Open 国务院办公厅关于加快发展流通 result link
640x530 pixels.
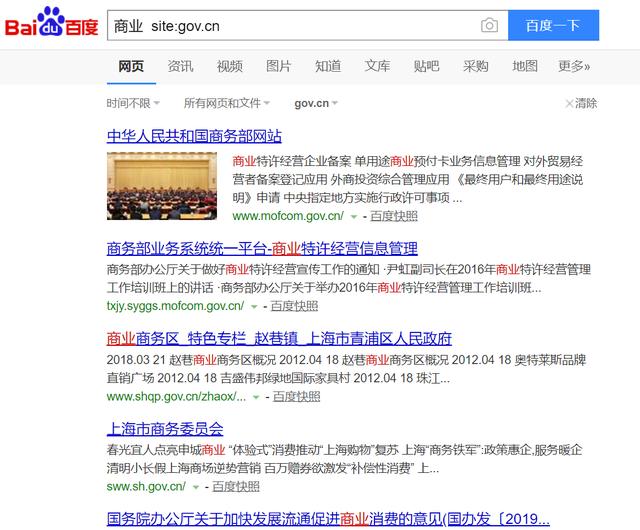[328, 519]
